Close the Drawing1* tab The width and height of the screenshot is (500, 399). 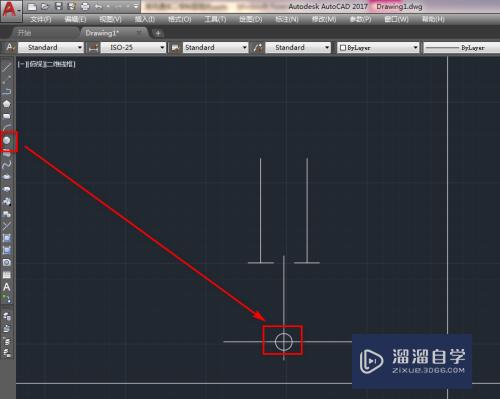point(139,32)
